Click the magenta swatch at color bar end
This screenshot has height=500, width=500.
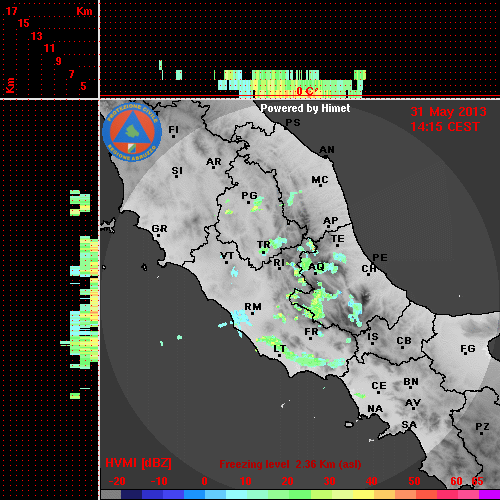pos(489,495)
